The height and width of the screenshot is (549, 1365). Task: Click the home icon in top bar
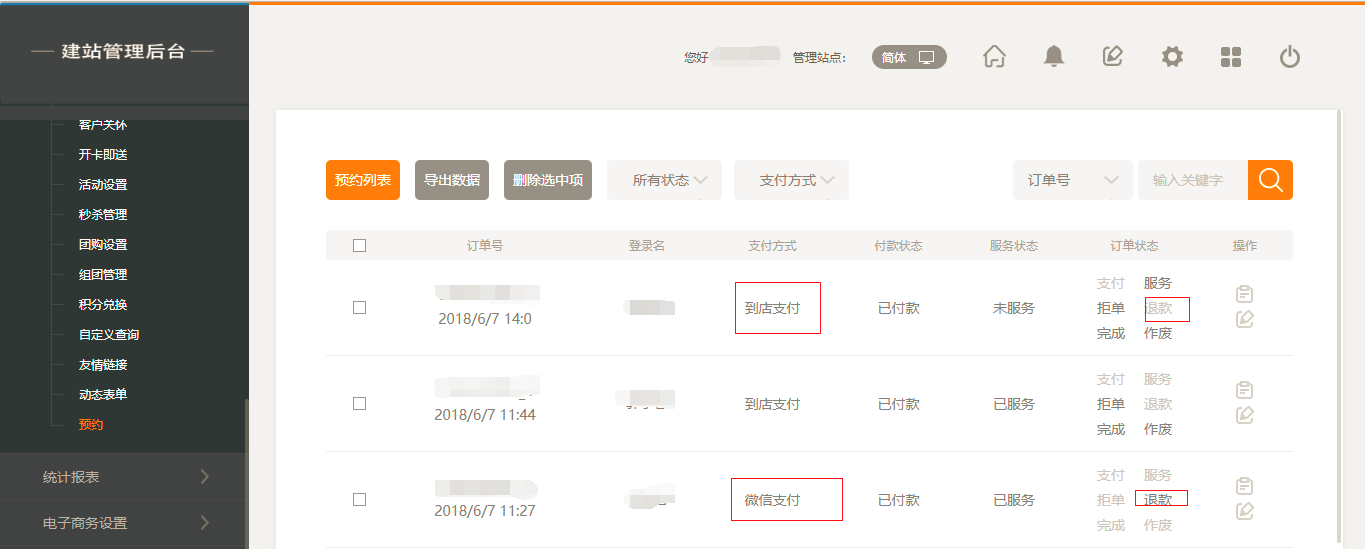coord(994,57)
